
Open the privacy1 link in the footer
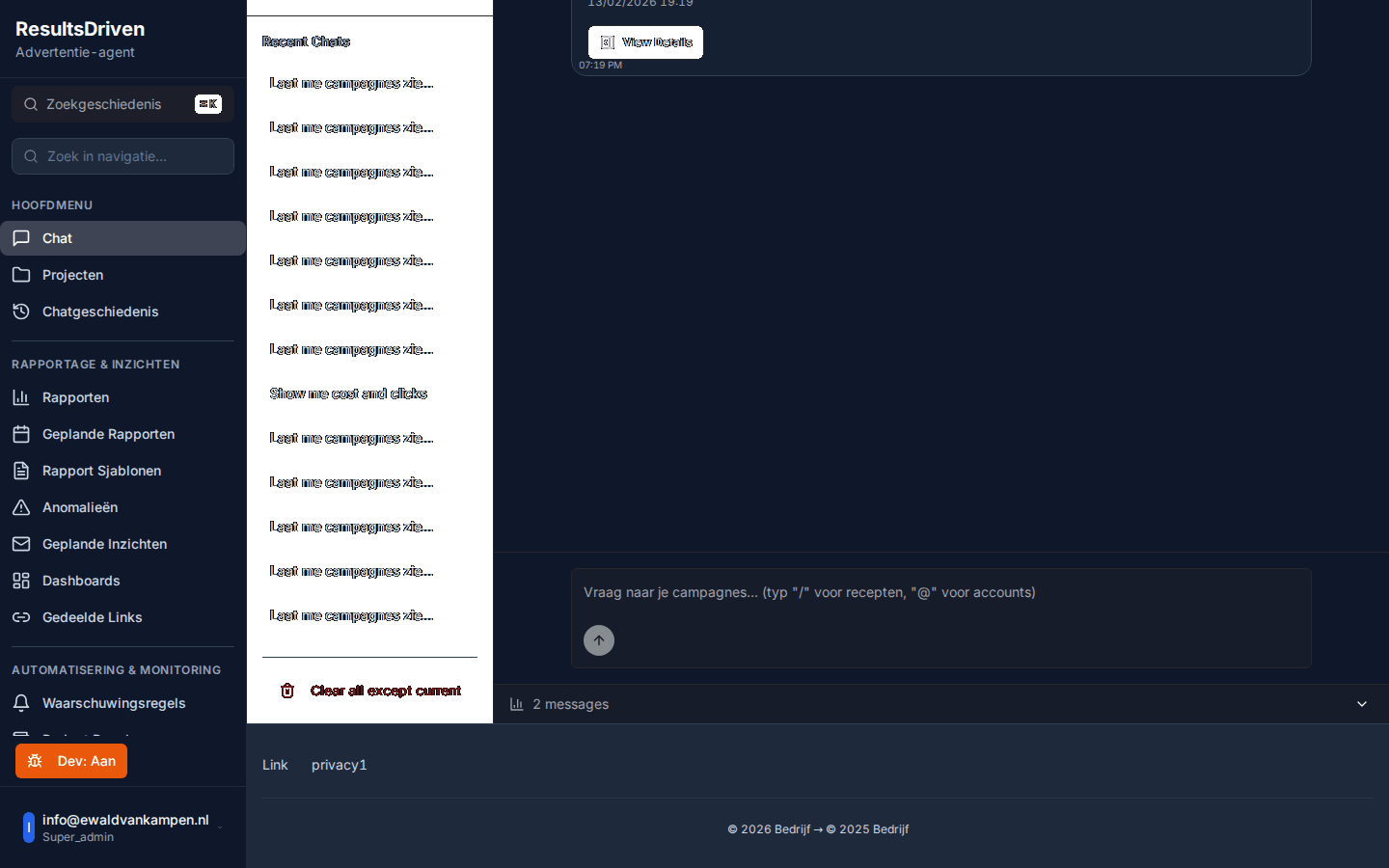click(x=339, y=765)
